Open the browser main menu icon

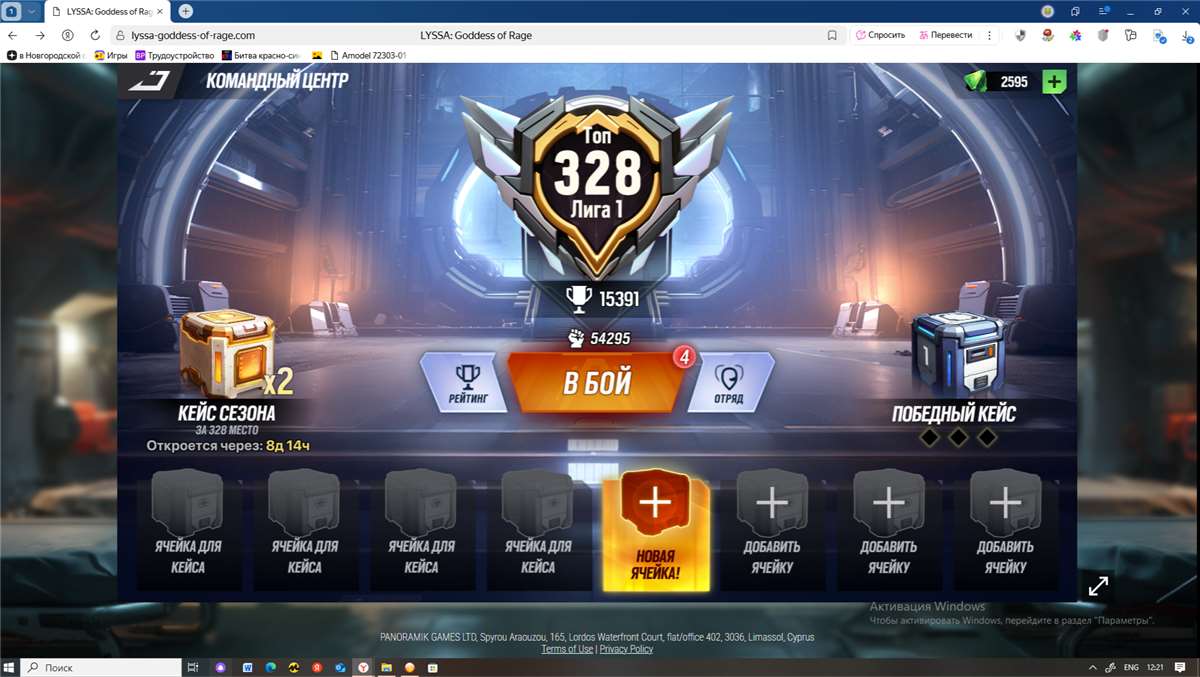coord(1103,11)
